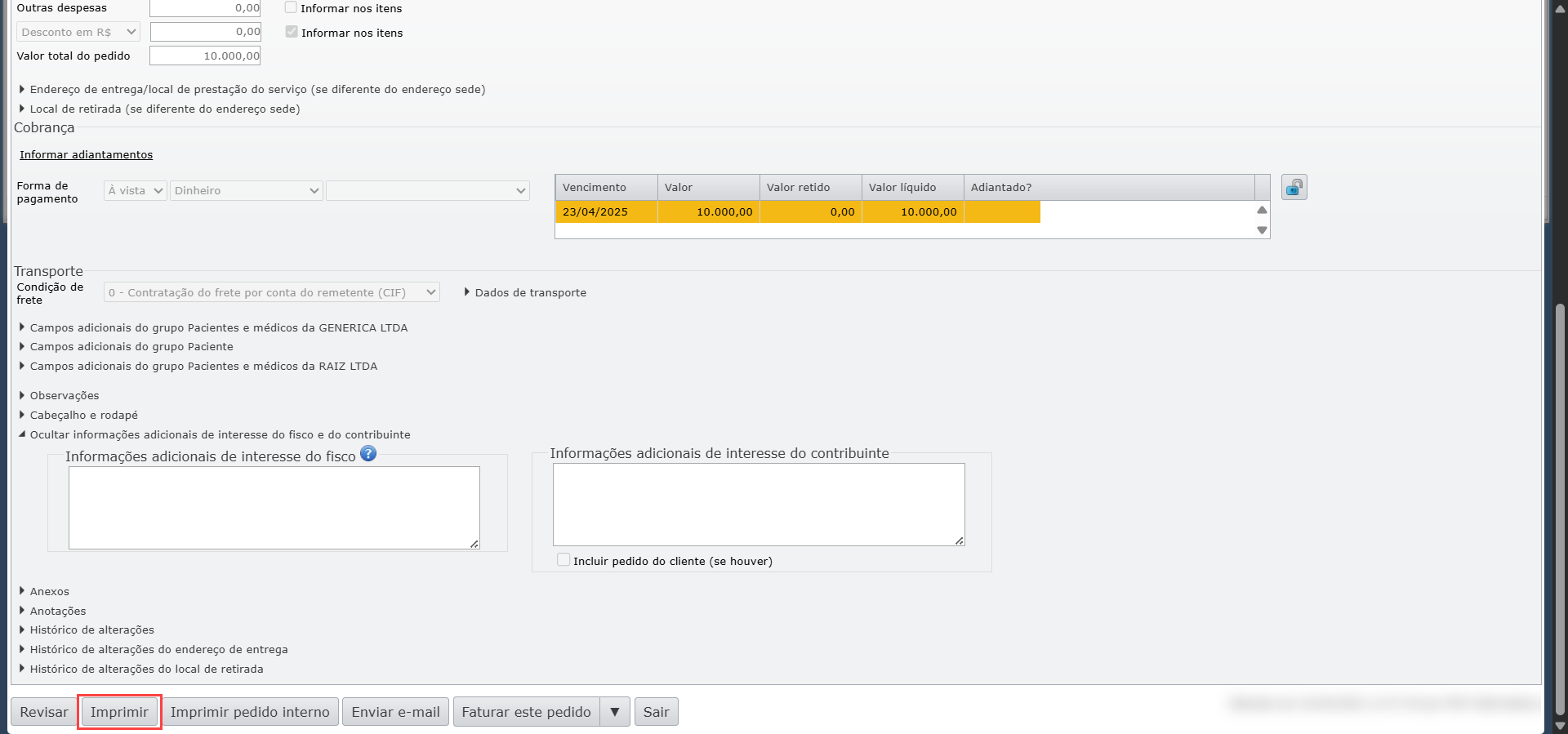Open the 'Dinheiro' payment method dropdown

(247, 190)
